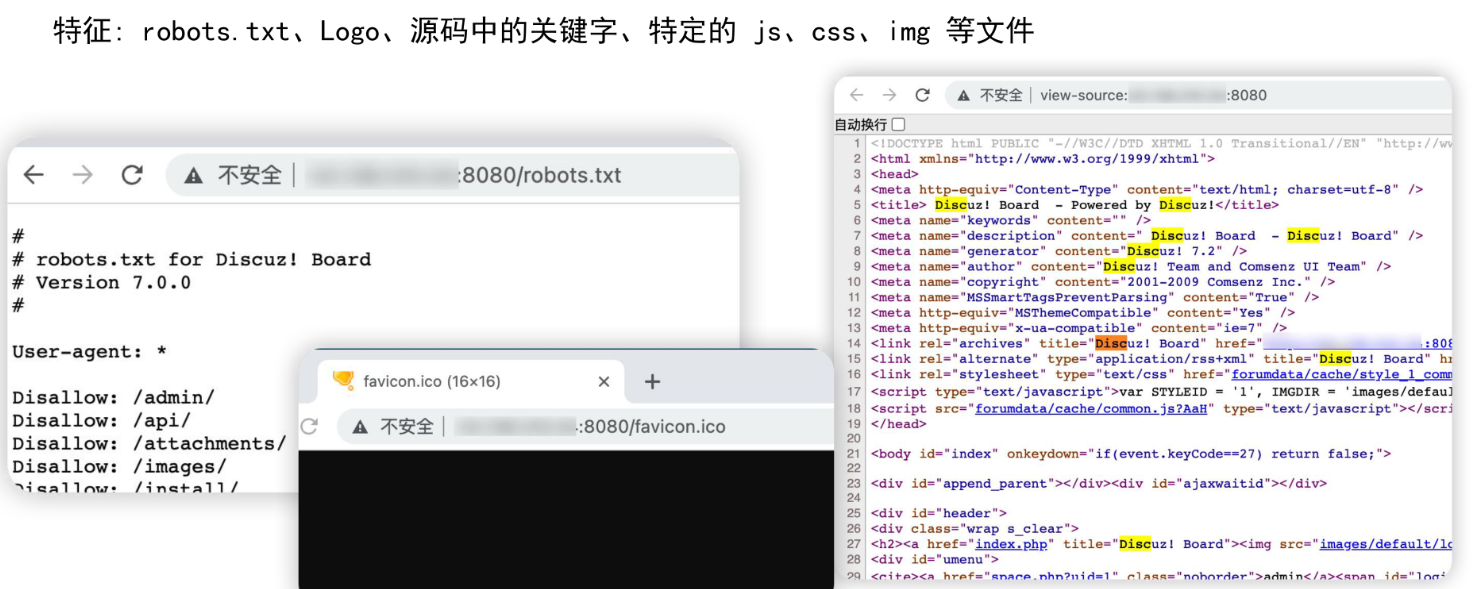1476x589 pixels.
Task: Select the favicon.ico (16×16) tab
Action: pos(431,381)
